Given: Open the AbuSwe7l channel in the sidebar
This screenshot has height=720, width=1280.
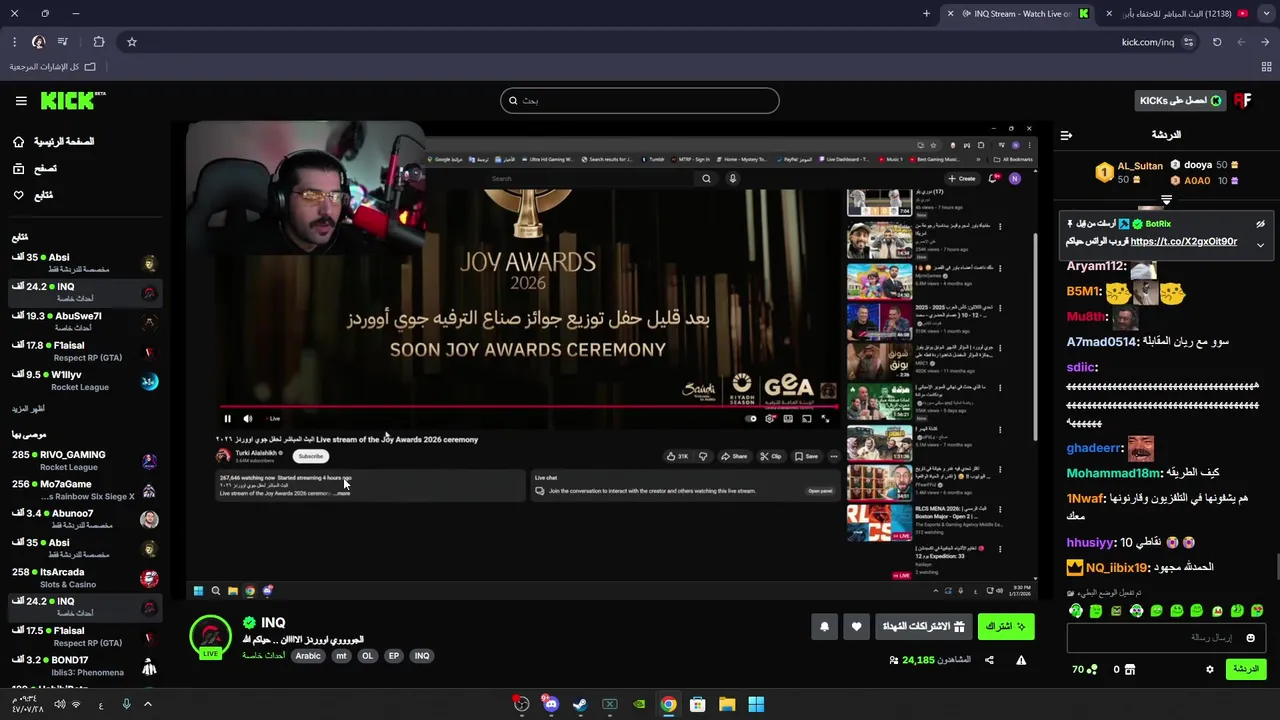Looking at the screenshot, I should click(85, 321).
